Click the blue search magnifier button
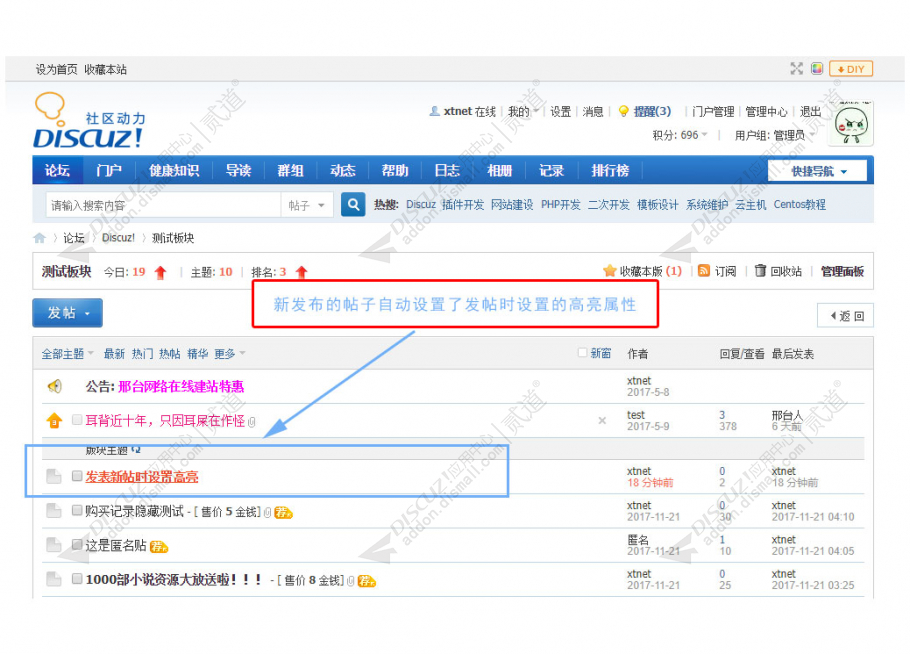The height and width of the screenshot is (654, 910). (x=353, y=204)
